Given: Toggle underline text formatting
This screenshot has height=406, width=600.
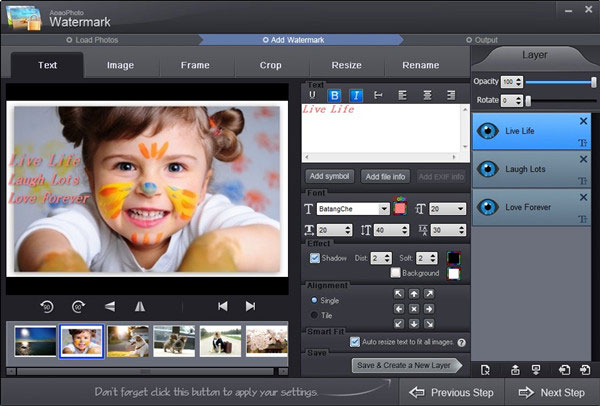Looking at the screenshot, I should pos(312,95).
